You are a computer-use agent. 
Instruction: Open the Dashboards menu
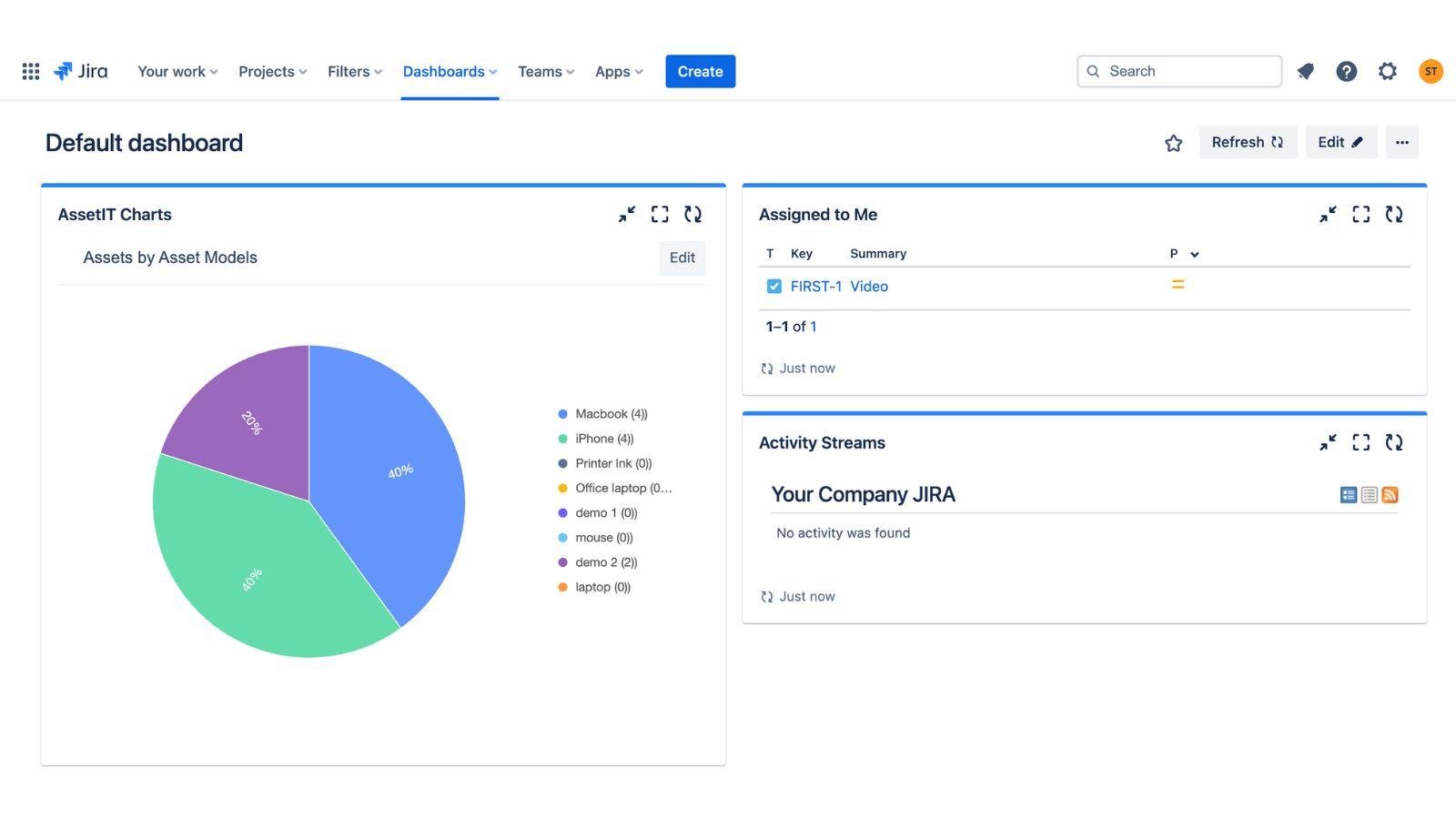click(x=450, y=71)
